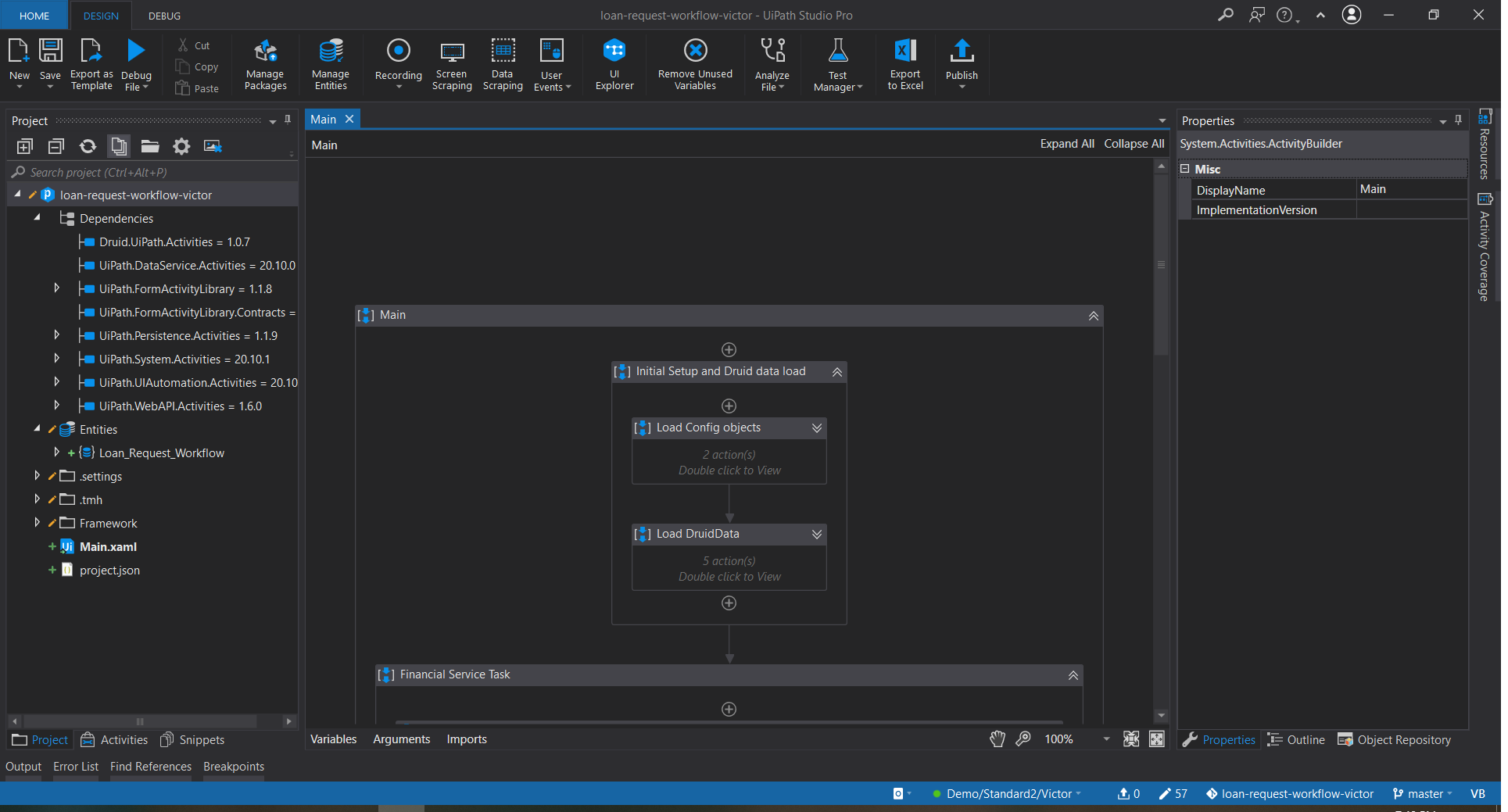The height and width of the screenshot is (812, 1508).
Task: Open the Error List panel
Action: tap(76, 767)
